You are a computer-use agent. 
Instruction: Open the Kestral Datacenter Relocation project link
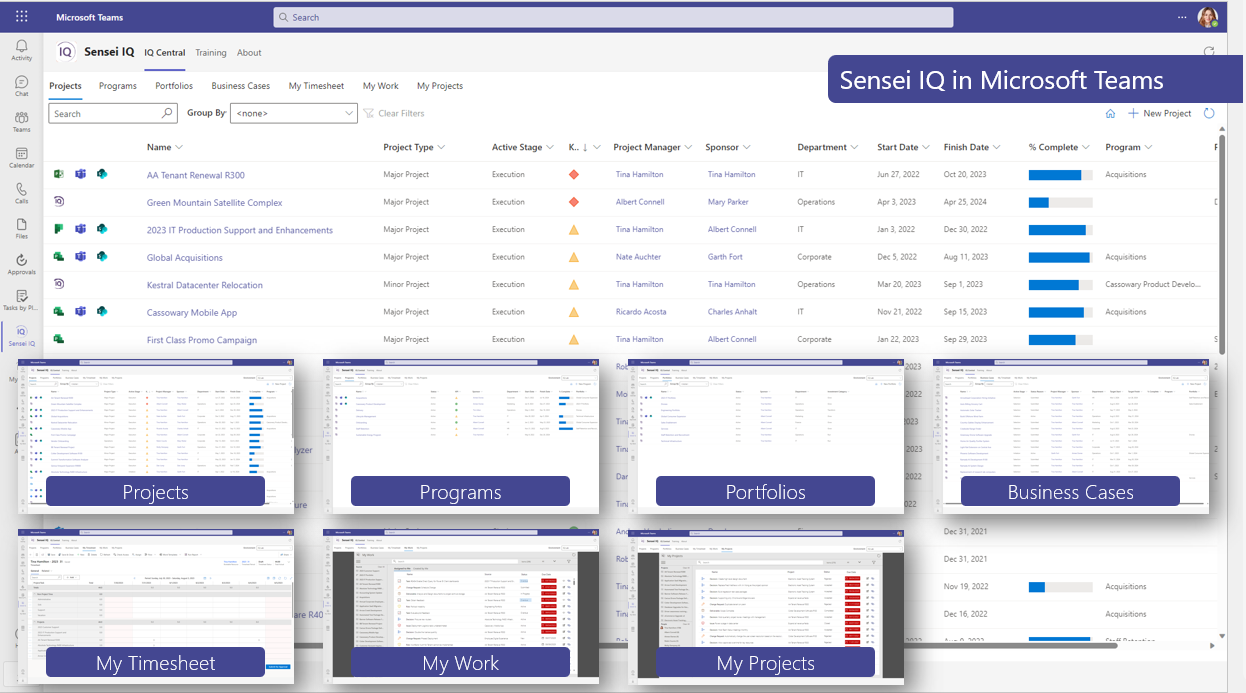pos(205,285)
